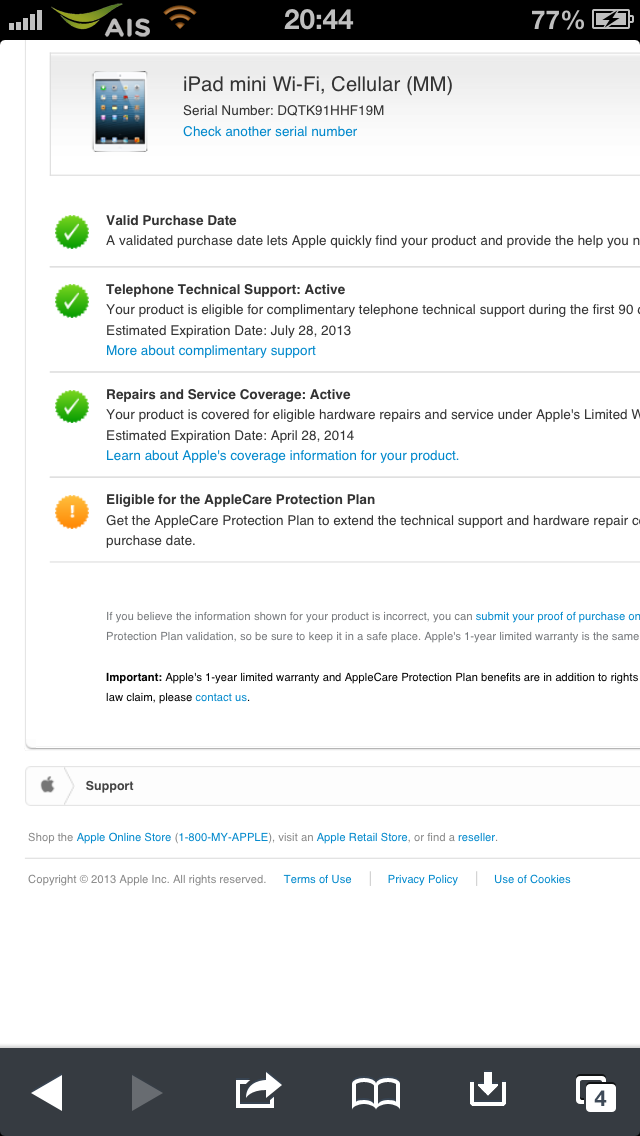Image resolution: width=640 pixels, height=1136 pixels.
Task: Tap the iPad mini product thumbnail
Action: pyautogui.click(x=120, y=111)
